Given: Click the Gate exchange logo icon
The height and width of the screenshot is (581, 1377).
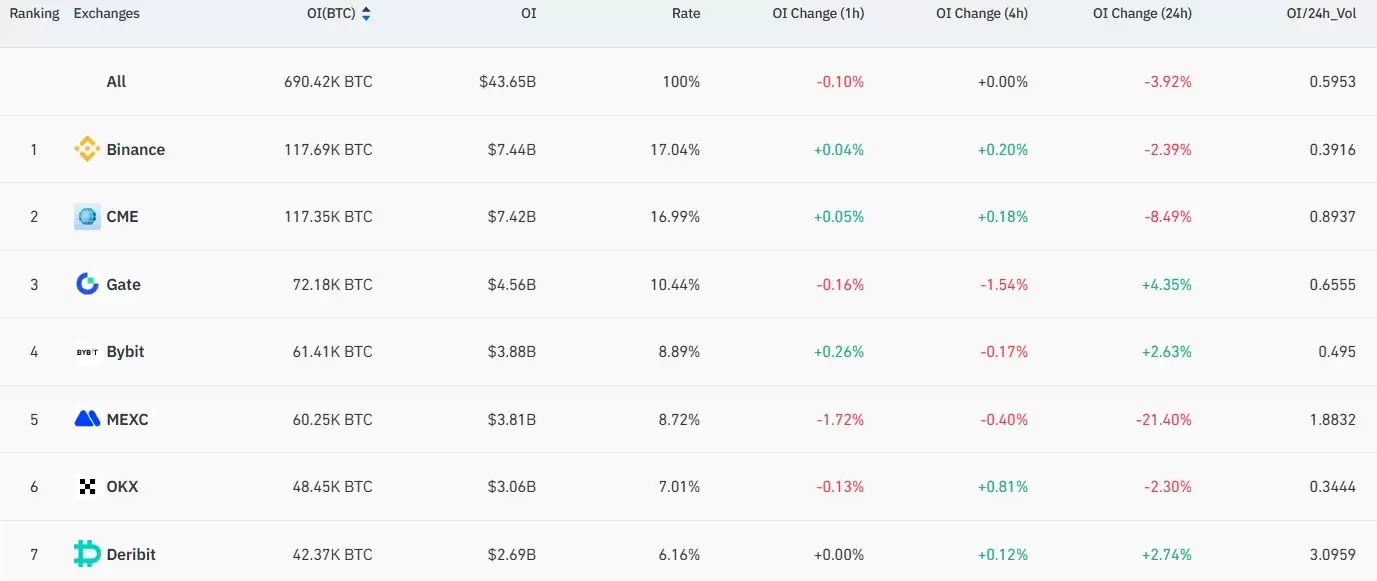Looking at the screenshot, I should [x=87, y=284].
